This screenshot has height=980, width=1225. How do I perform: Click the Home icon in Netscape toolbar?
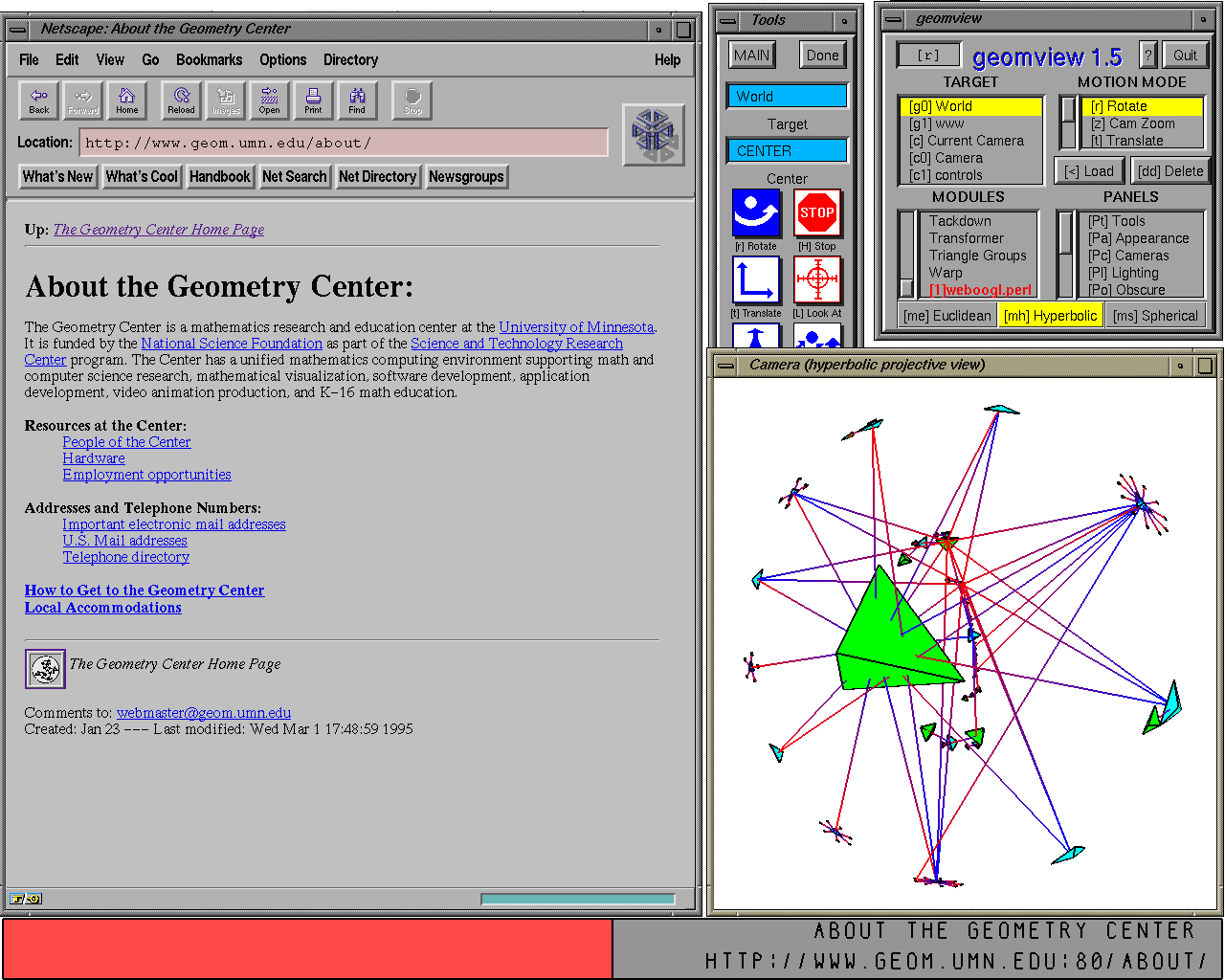[127, 100]
